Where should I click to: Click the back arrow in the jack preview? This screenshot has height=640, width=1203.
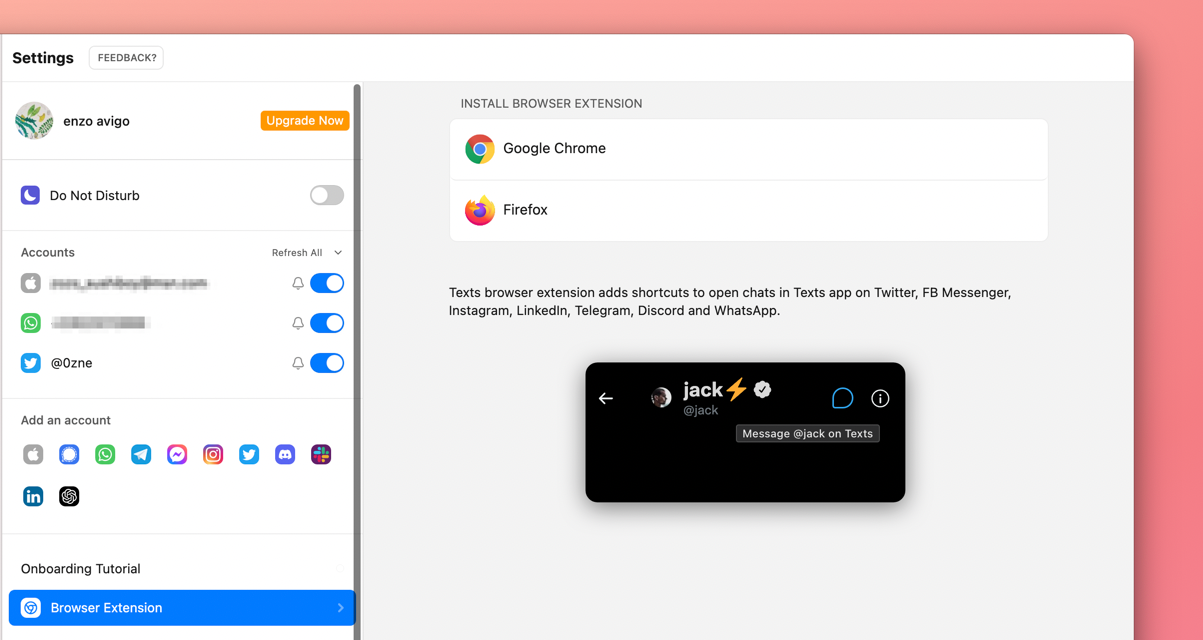[606, 398]
